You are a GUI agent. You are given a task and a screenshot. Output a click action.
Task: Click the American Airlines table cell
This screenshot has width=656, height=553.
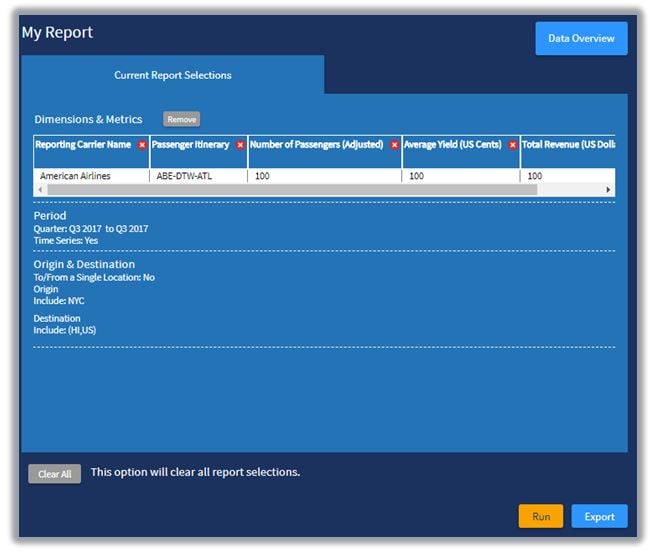[76, 176]
